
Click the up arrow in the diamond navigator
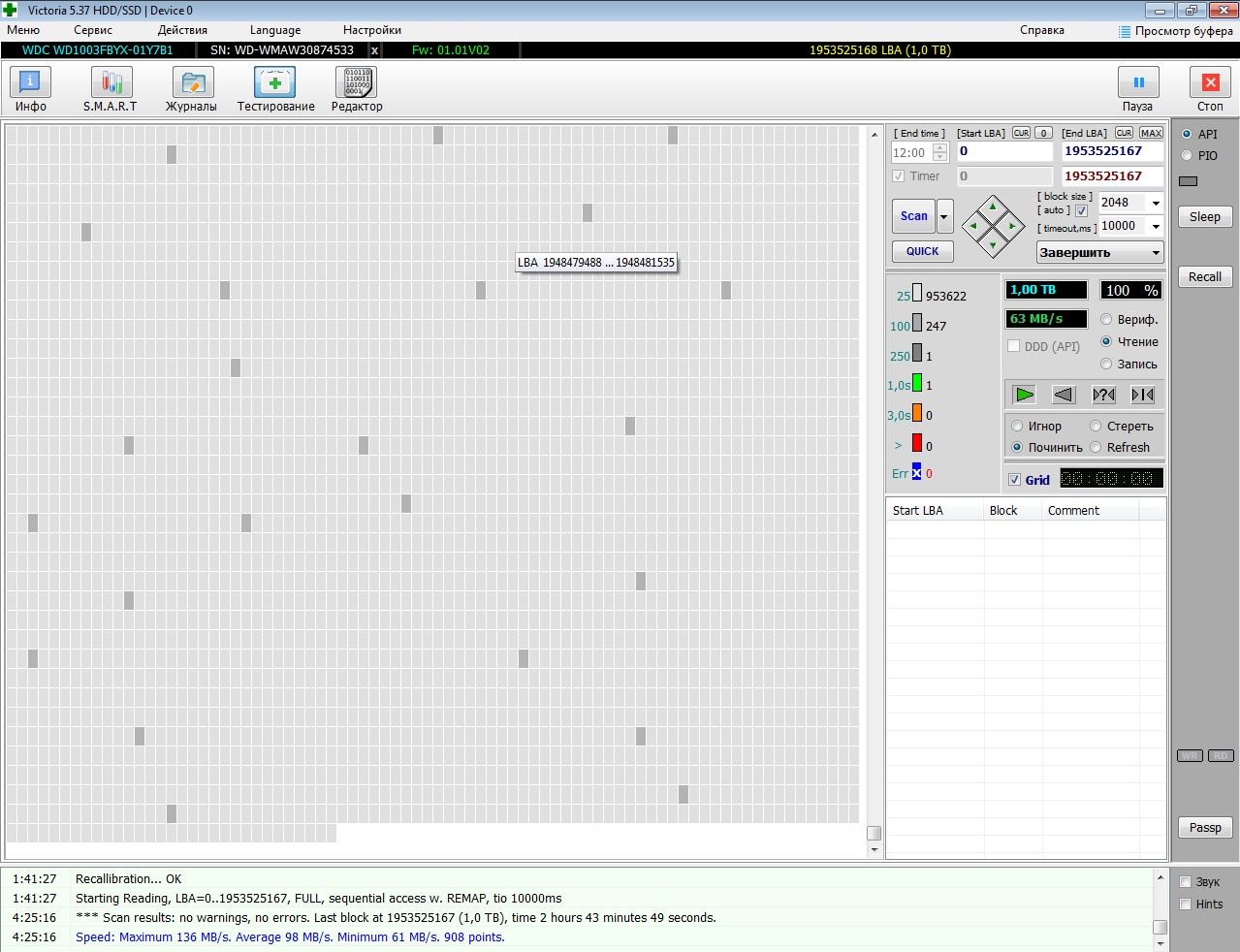pos(993,206)
